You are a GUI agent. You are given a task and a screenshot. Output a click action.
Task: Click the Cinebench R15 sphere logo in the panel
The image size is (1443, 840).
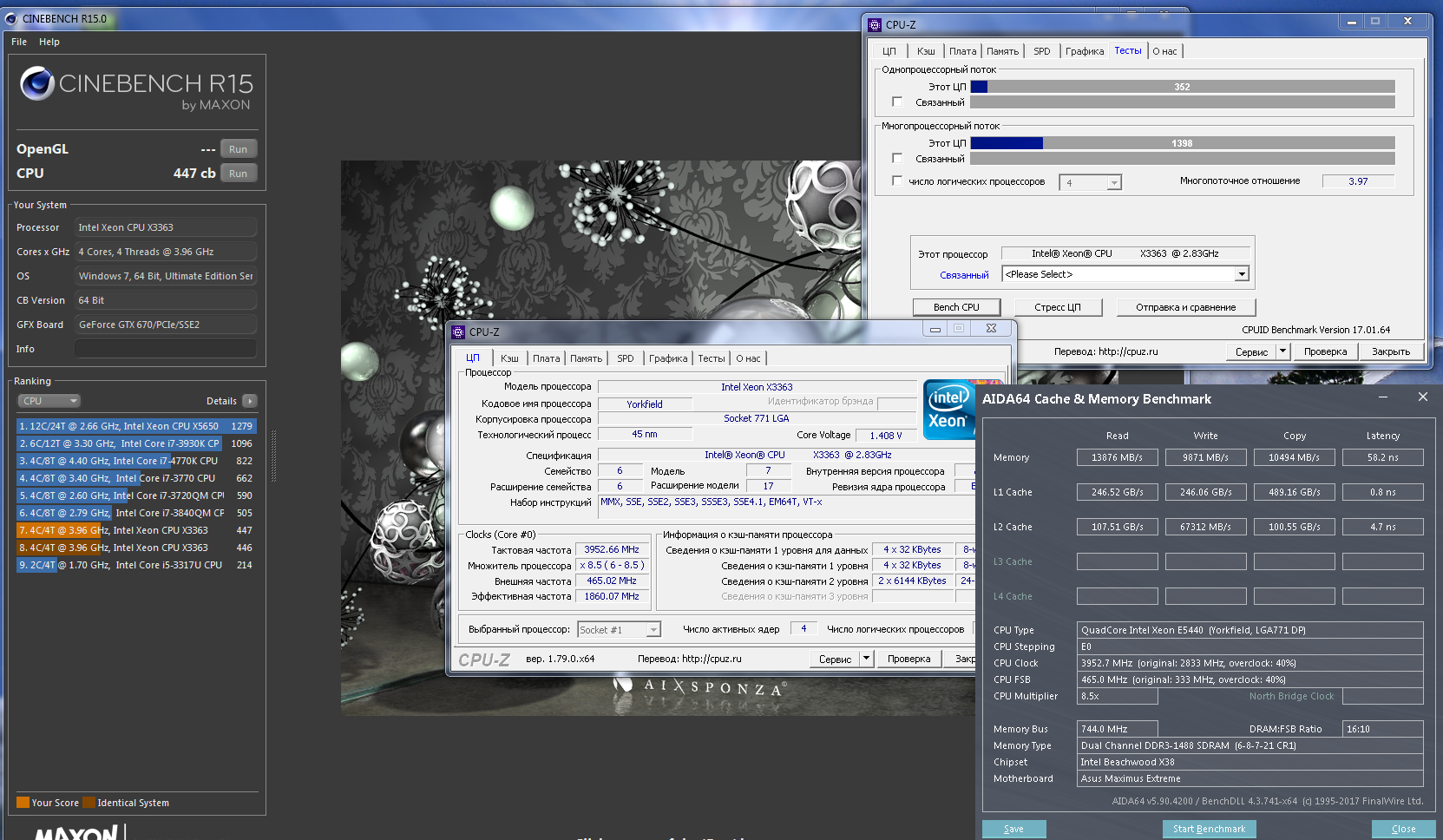coord(37,83)
